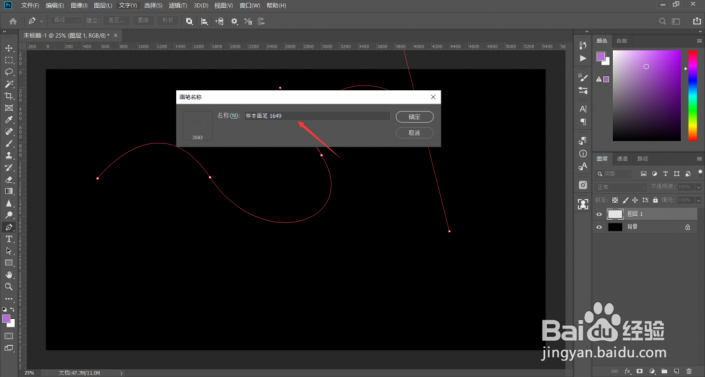Toggle the layer filter switch
705x377 pixels.
tap(700, 173)
